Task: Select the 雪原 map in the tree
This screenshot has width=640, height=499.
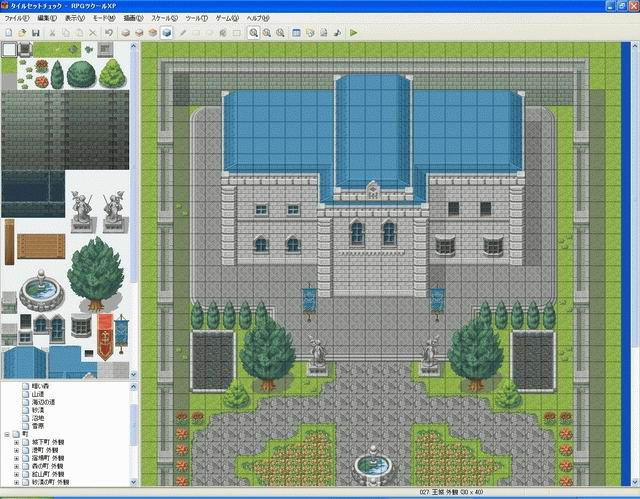Action: click(x=38, y=426)
